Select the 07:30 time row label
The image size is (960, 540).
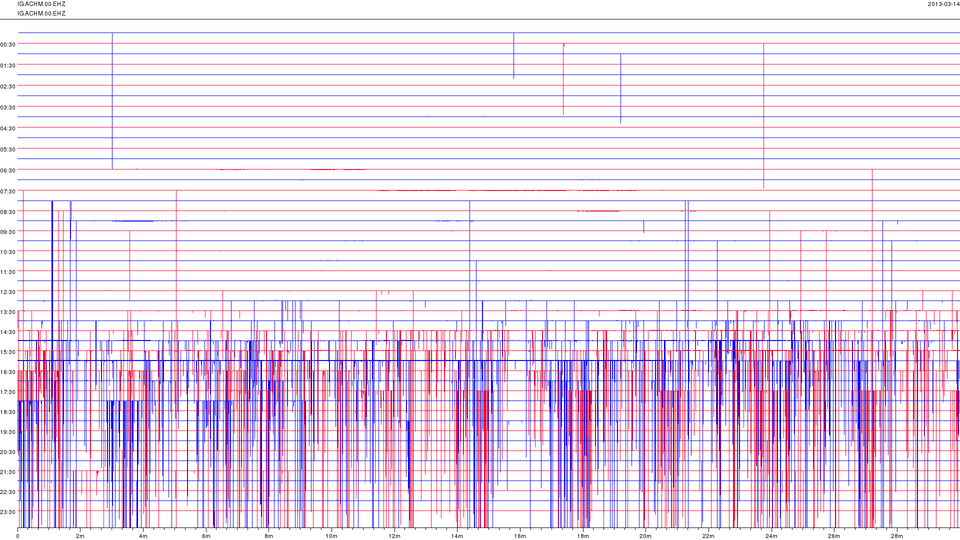8,192
